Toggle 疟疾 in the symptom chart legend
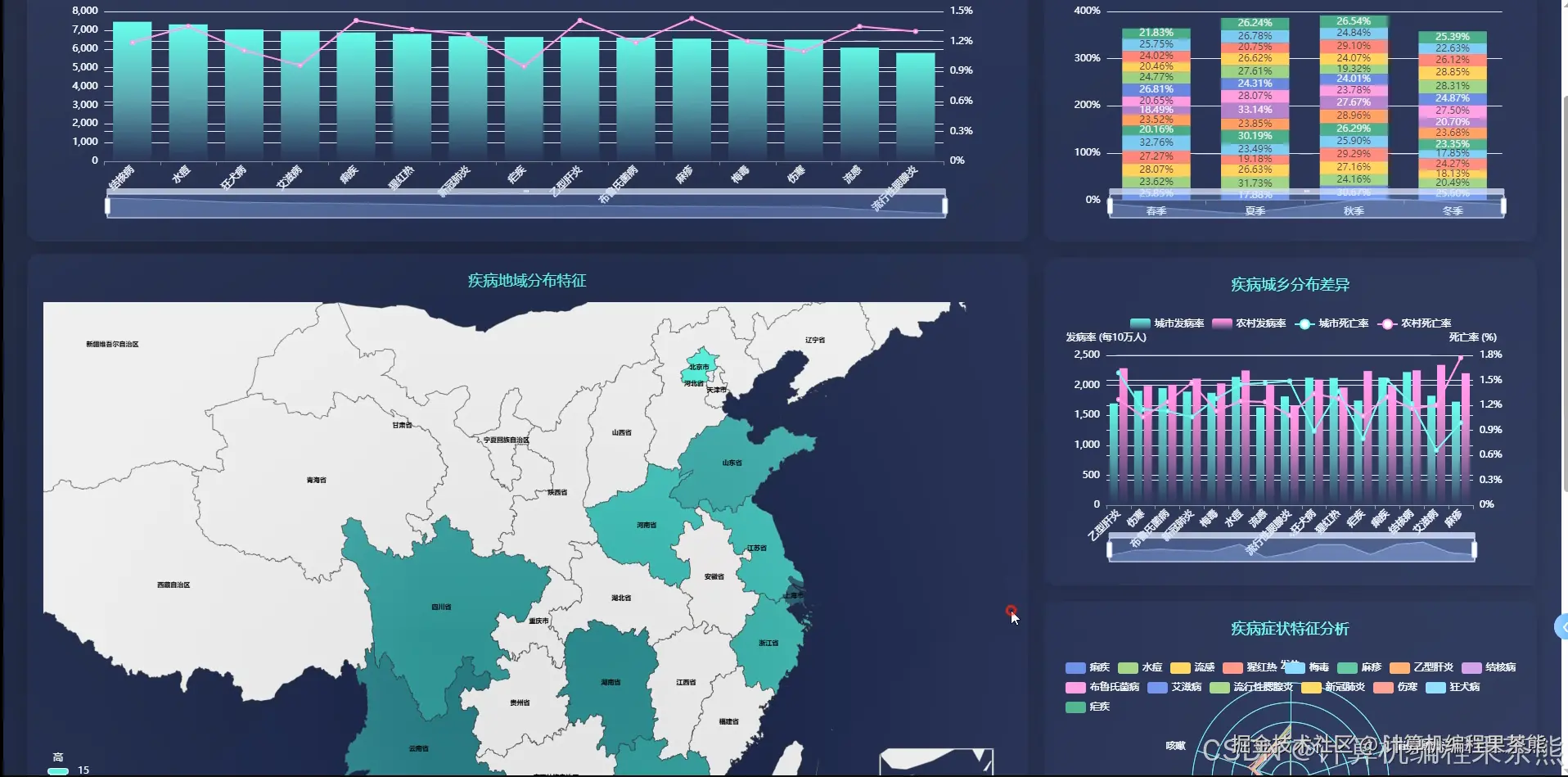1568x777 pixels. coord(1088,707)
